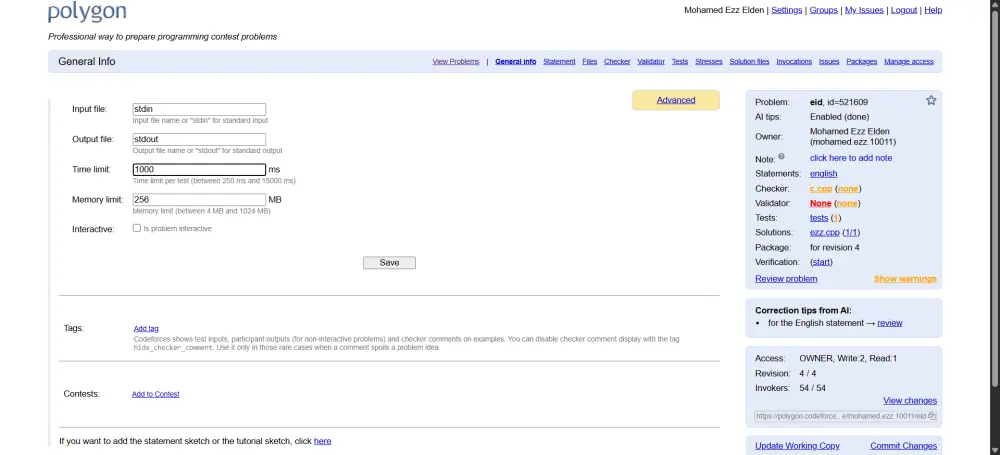Open the Packages tab
This screenshot has width=1000, height=455.
(x=862, y=62)
